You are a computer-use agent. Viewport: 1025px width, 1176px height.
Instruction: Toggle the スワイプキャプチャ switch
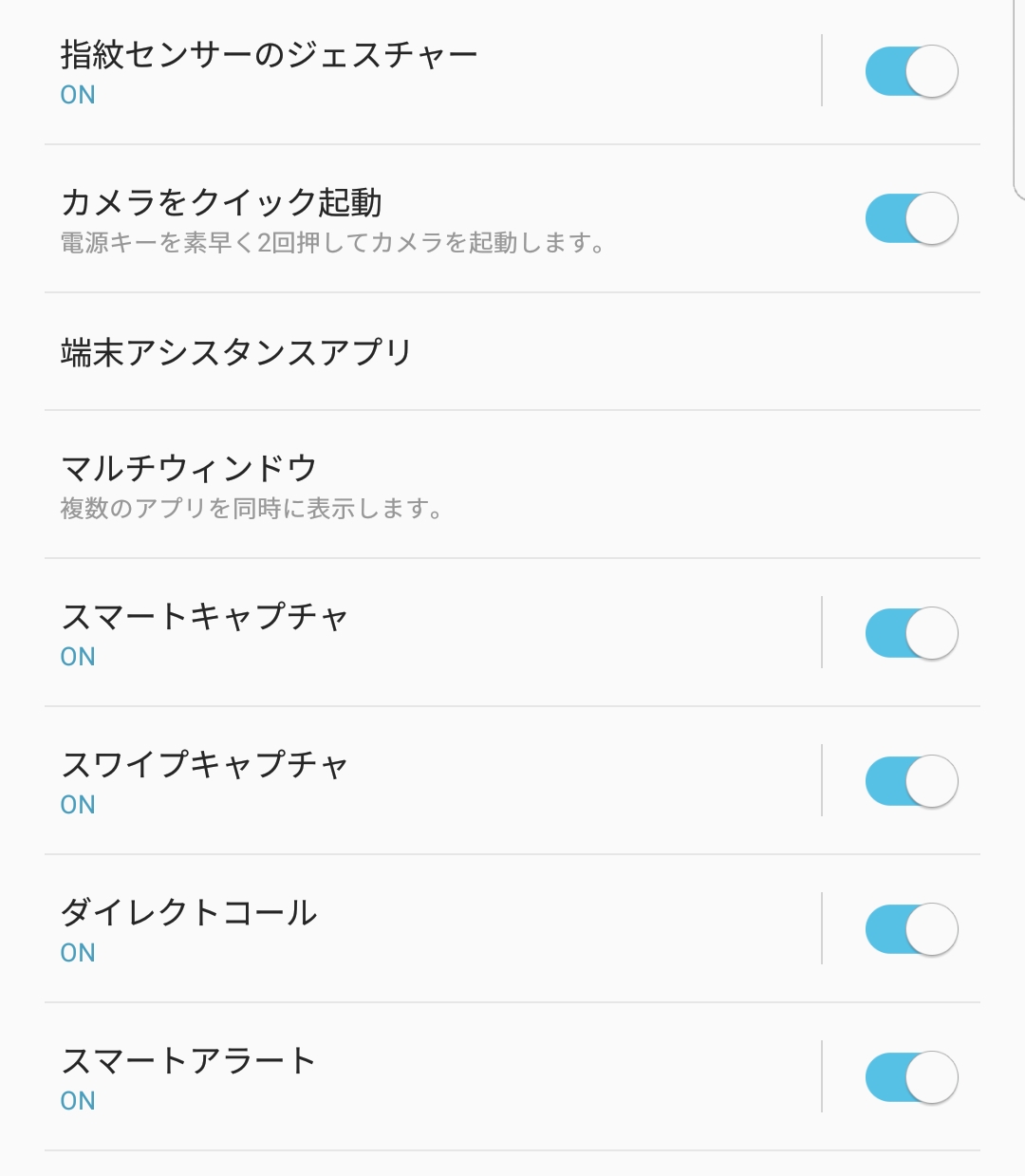[911, 781]
